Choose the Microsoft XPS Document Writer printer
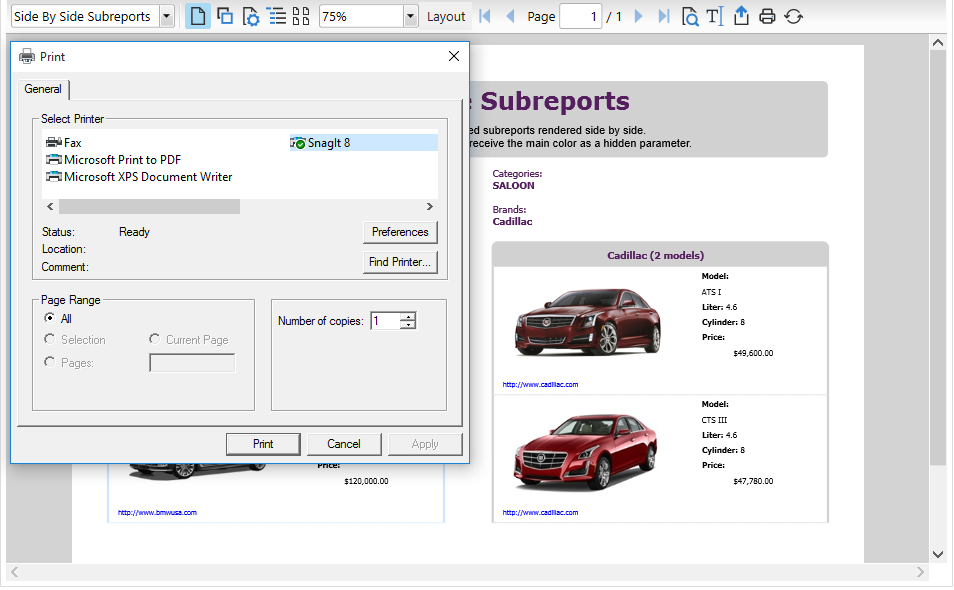The height and width of the screenshot is (590, 954). point(139,177)
